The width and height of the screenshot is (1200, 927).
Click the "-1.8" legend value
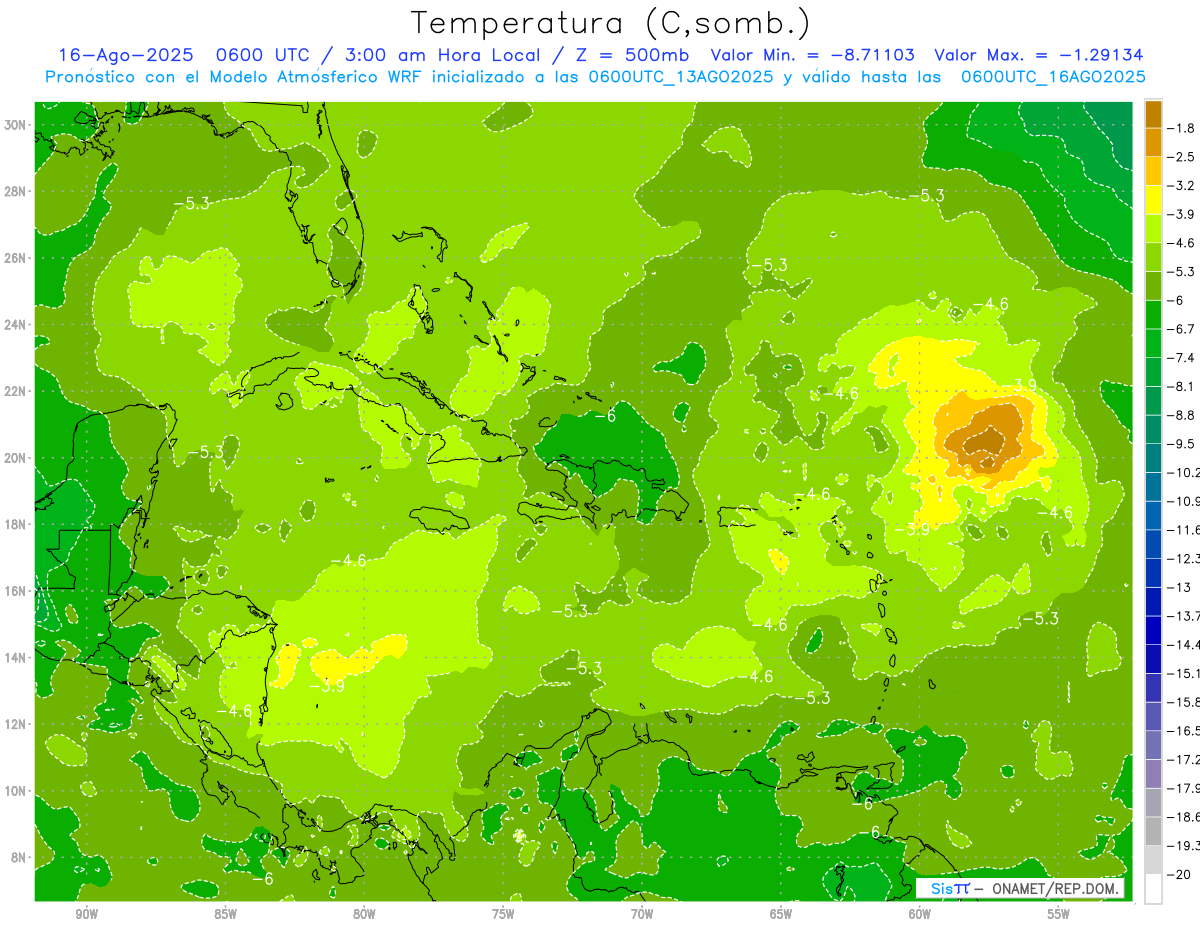[1182, 128]
